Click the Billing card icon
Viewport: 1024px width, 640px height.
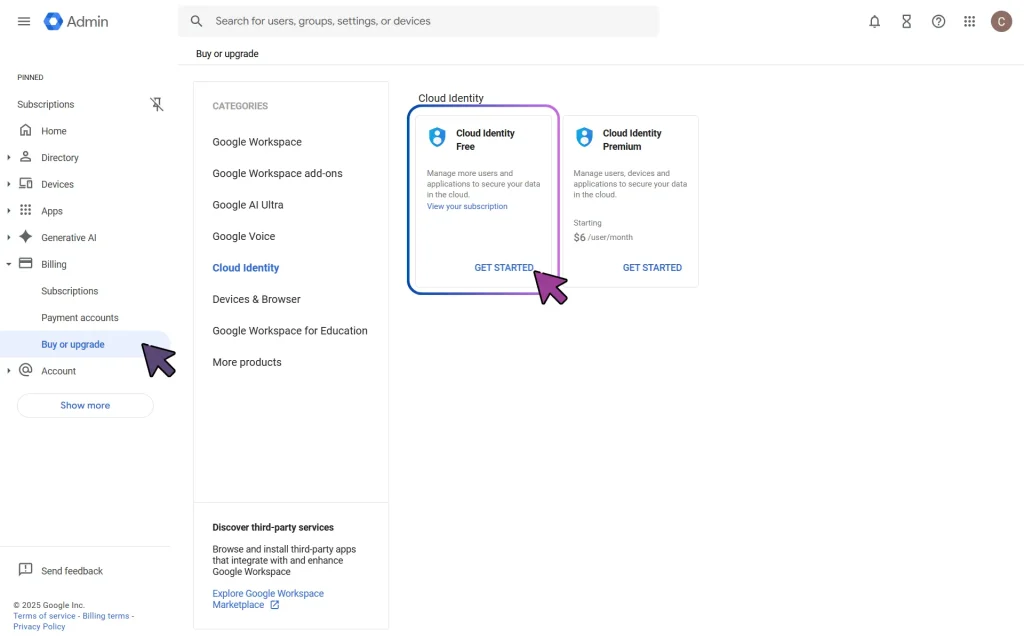25,263
